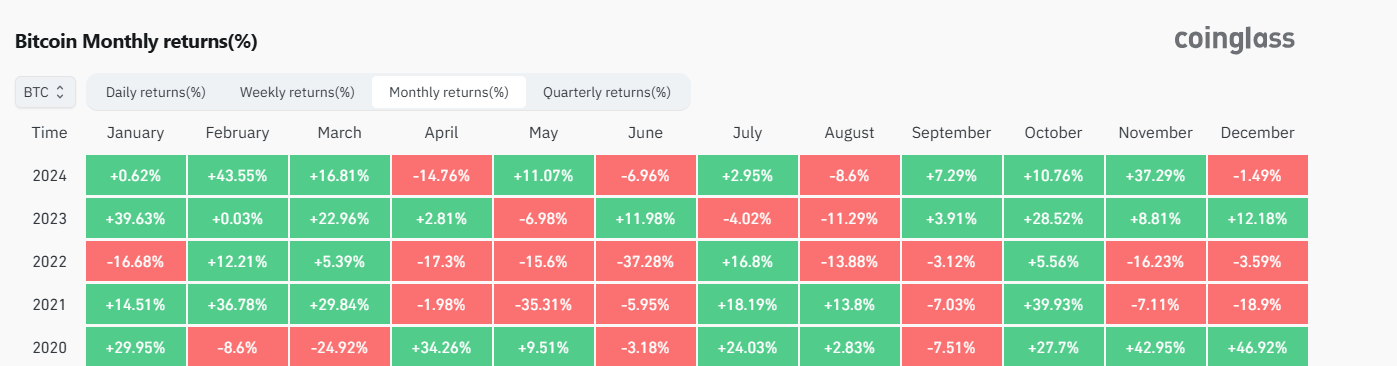
Task: Click the +37.29% November 2024 cell
Action: click(x=1155, y=175)
